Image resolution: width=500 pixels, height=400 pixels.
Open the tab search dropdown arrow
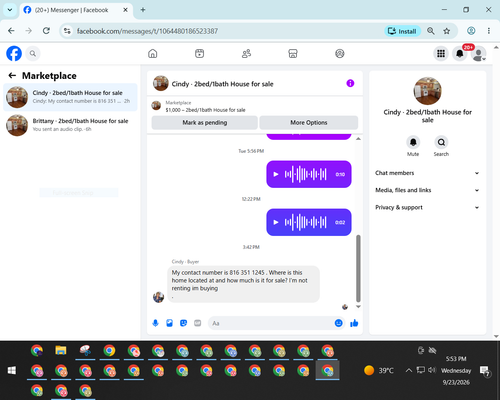click(x=10, y=10)
